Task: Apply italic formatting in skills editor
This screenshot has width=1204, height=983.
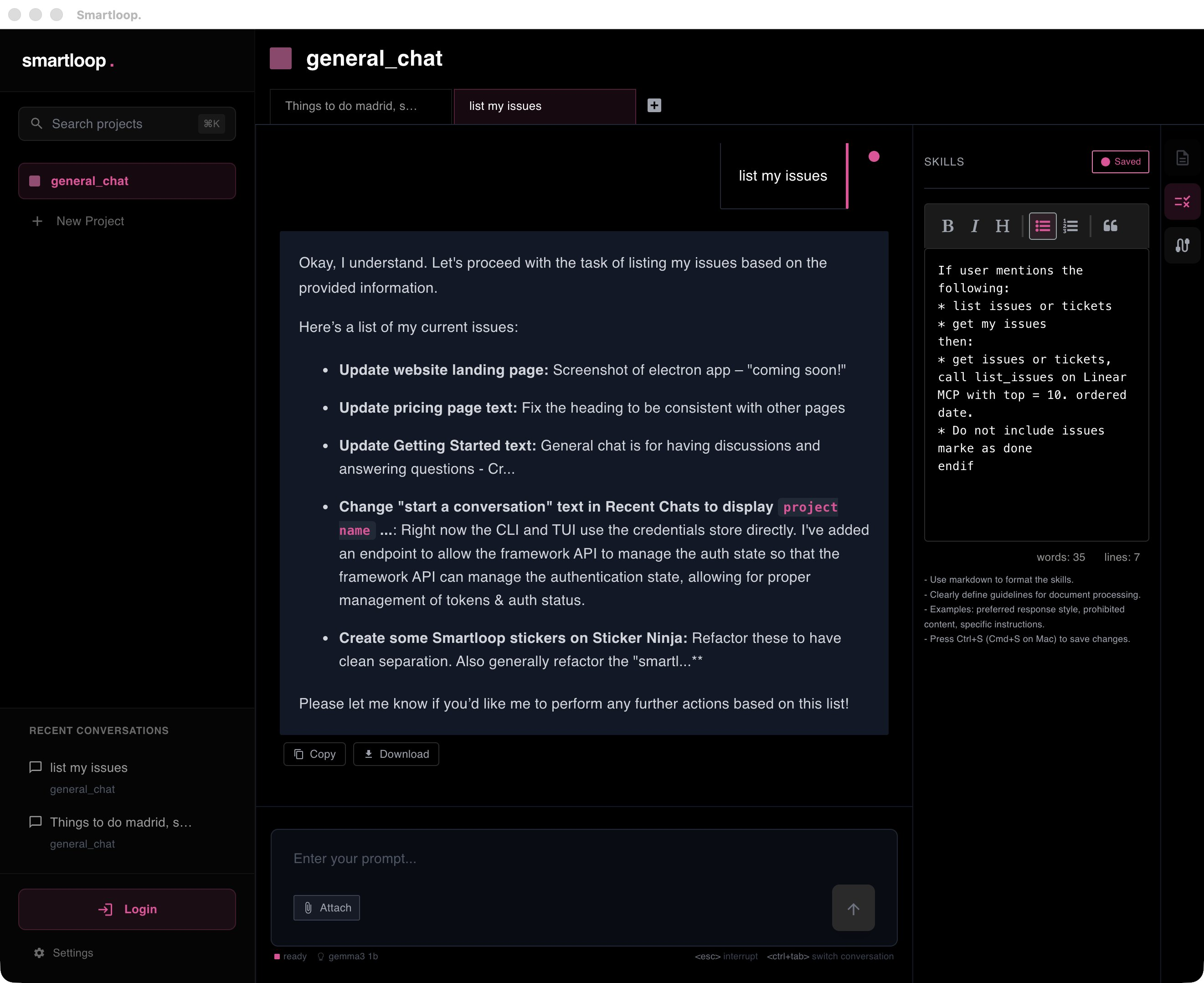Action: pos(974,226)
